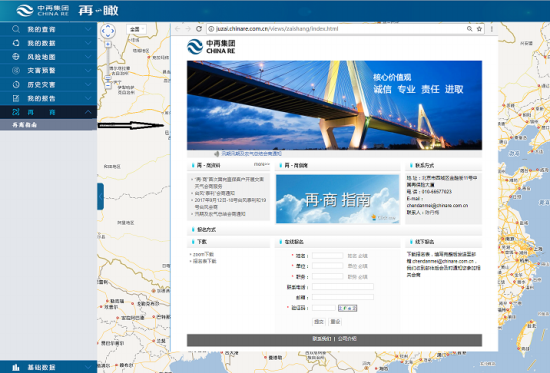
Task: Click the 历史灾害 clock icon
Action: (16, 84)
